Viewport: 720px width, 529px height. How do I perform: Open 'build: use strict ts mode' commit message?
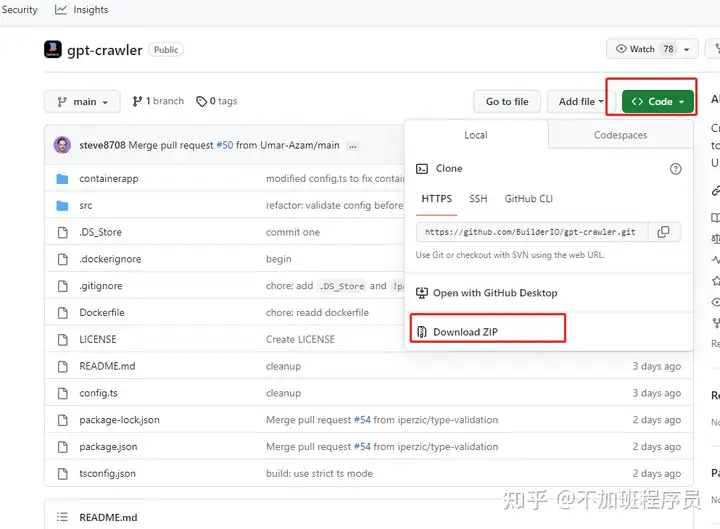(320, 473)
